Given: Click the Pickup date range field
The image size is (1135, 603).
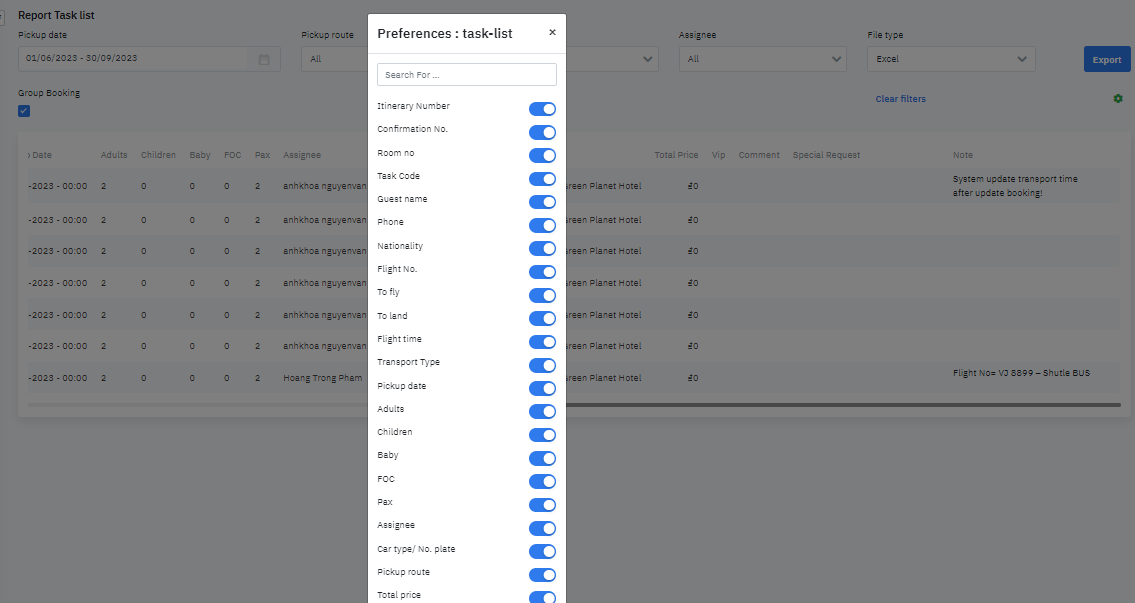Looking at the screenshot, I should (x=133, y=59).
